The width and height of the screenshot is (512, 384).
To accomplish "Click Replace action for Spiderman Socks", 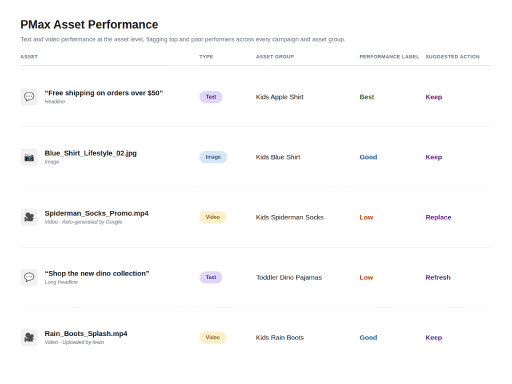I will click(438, 217).
